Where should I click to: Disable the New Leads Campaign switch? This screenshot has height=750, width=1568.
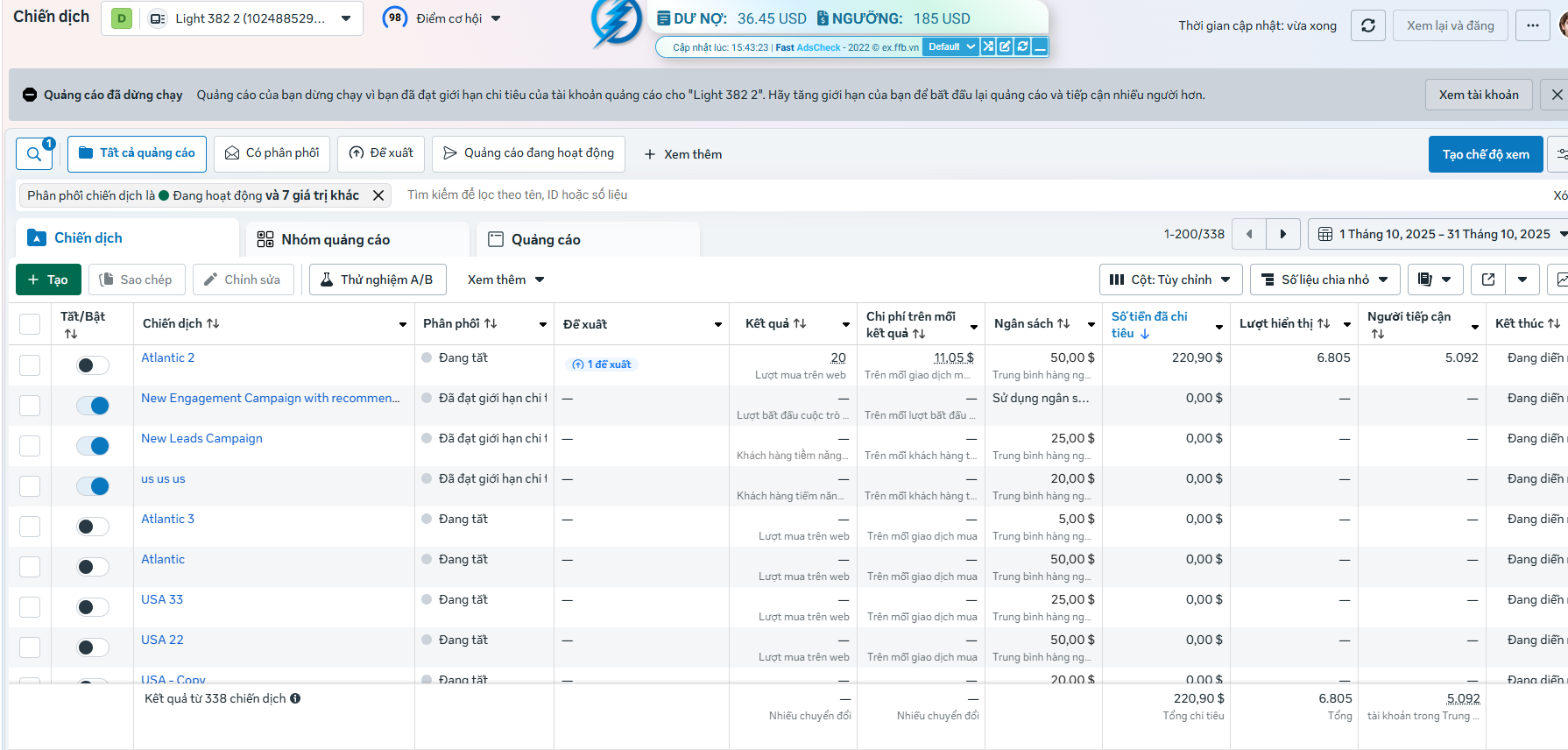click(93, 446)
